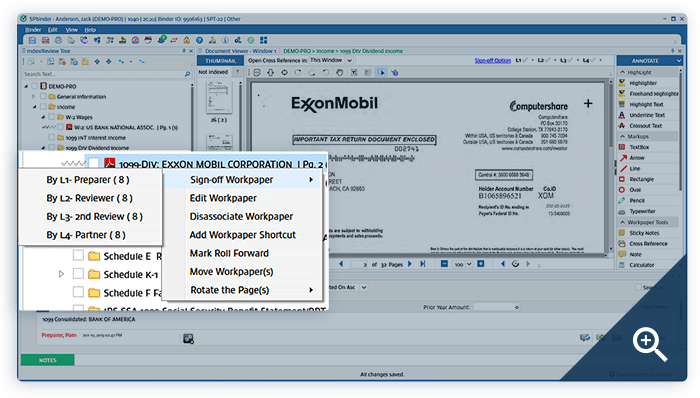Pick the Underline Text tool
700x398 pixels.
[647, 115]
